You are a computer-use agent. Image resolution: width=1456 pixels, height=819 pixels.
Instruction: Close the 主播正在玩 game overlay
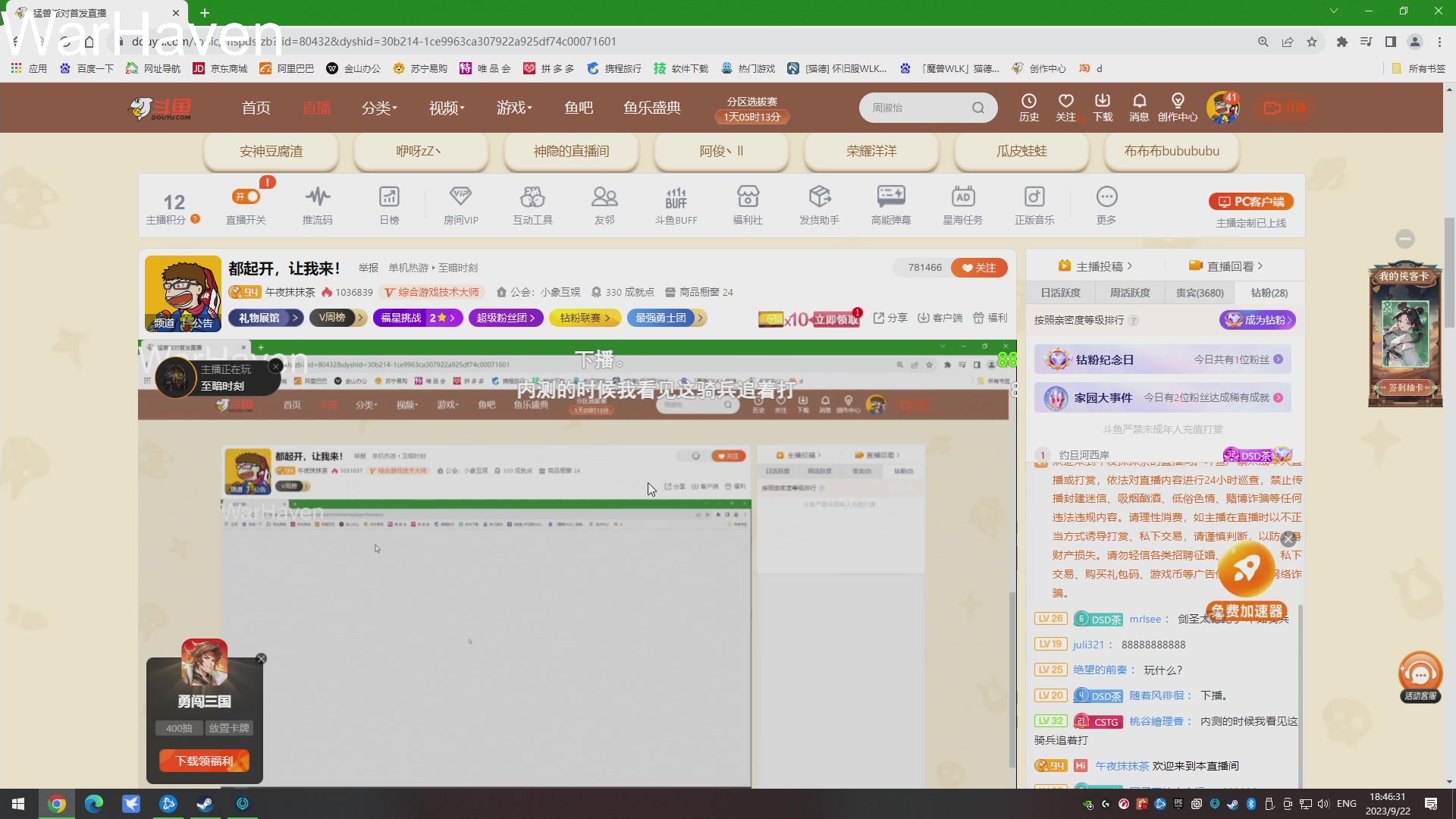276,366
